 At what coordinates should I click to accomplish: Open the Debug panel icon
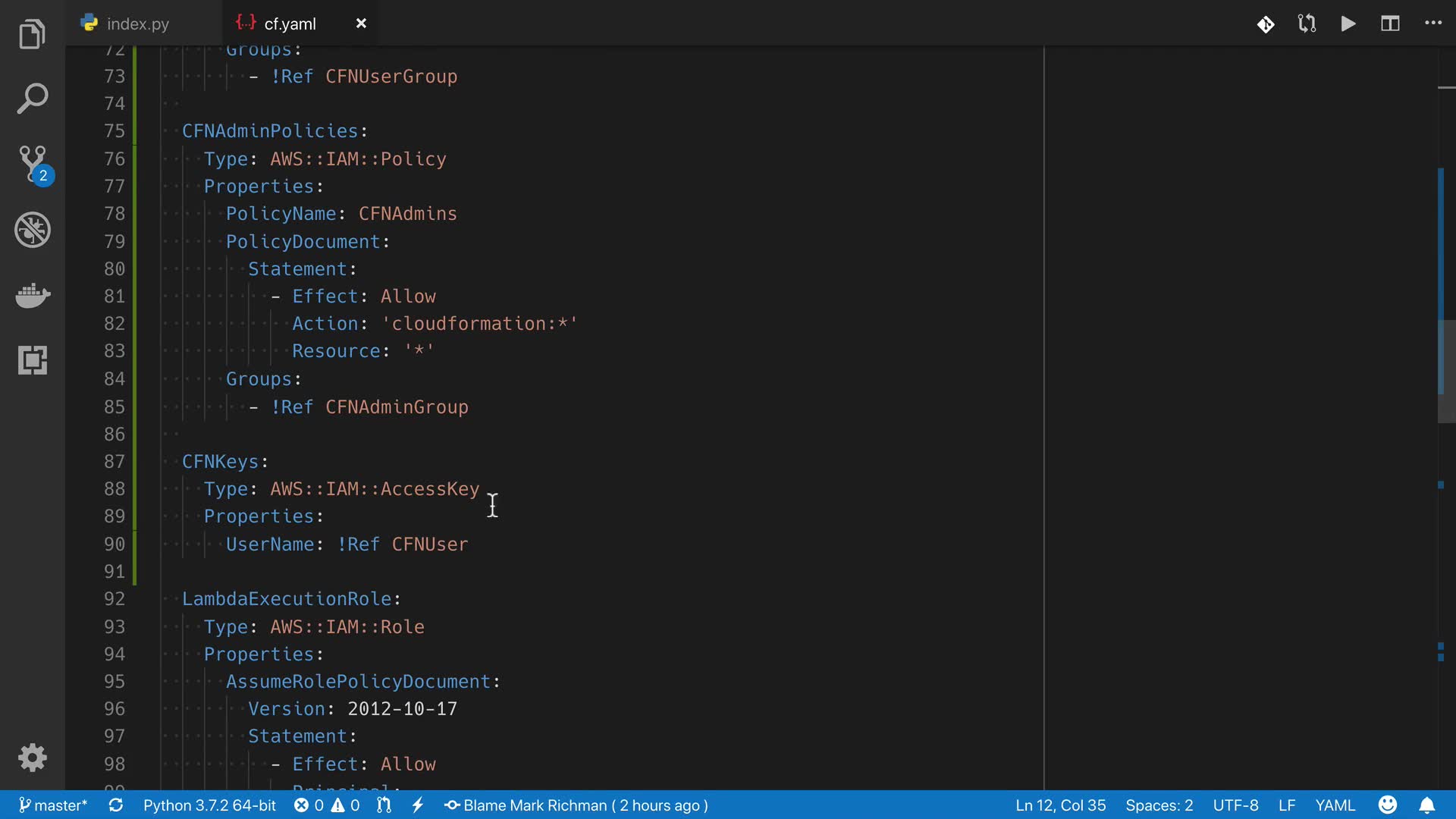[x=32, y=230]
